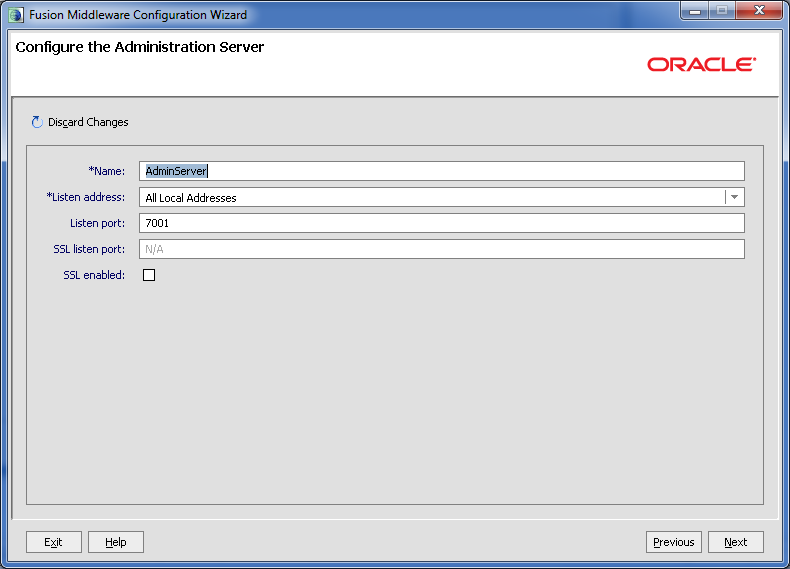
Task: Click the SSL listen port N/A field
Action: pos(442,249)
